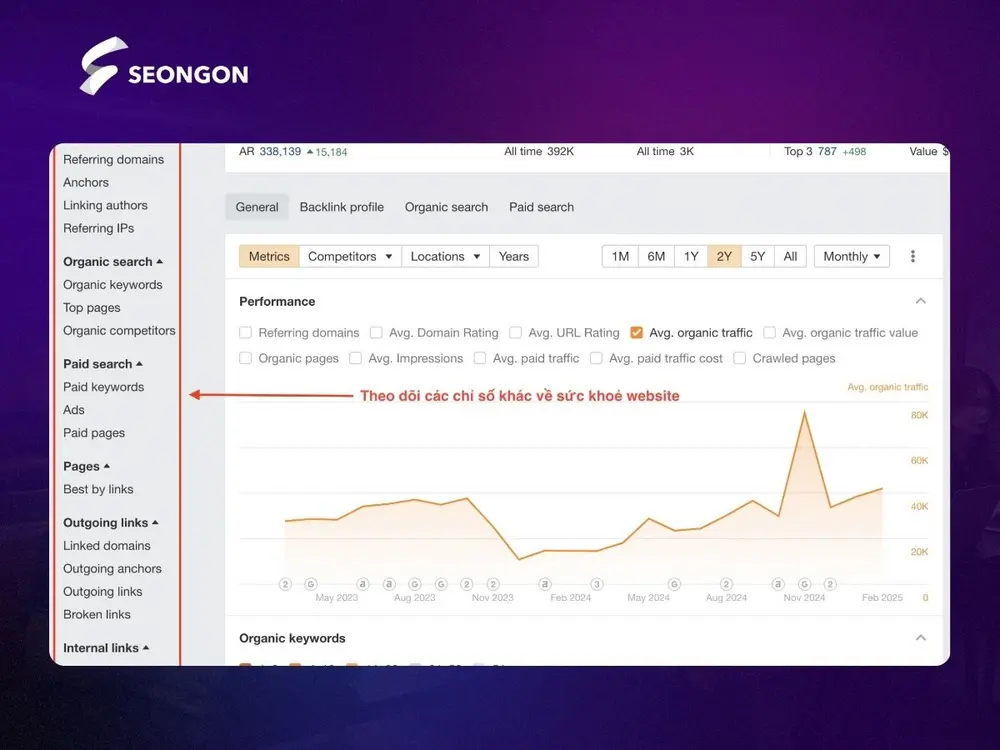This screenshot has width=1000, height=750.
Task: Enable the Organic pages checkbox
Action: pyautogui.click(x=246, y=358)
